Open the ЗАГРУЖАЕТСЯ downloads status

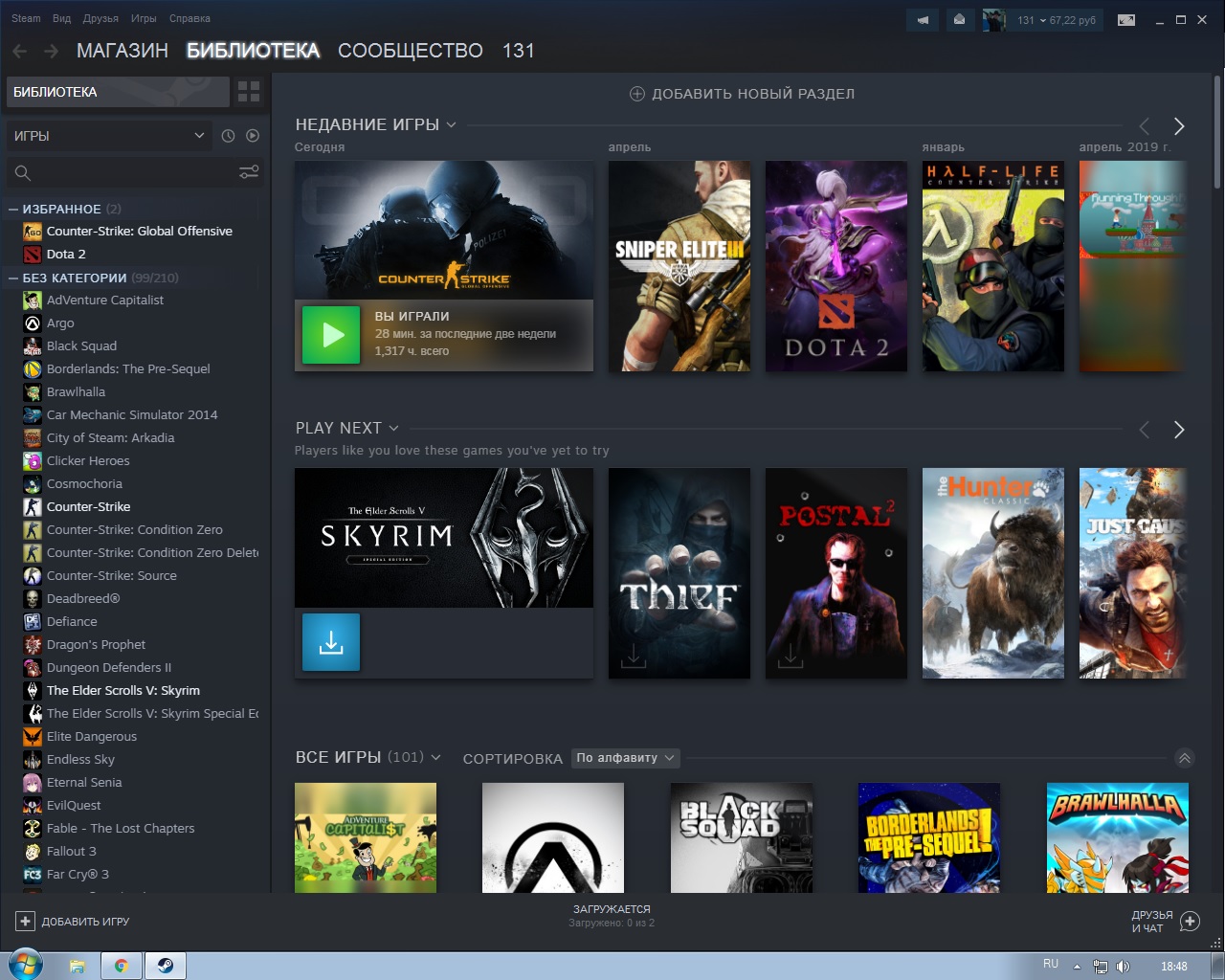click(x=612, y=916)
